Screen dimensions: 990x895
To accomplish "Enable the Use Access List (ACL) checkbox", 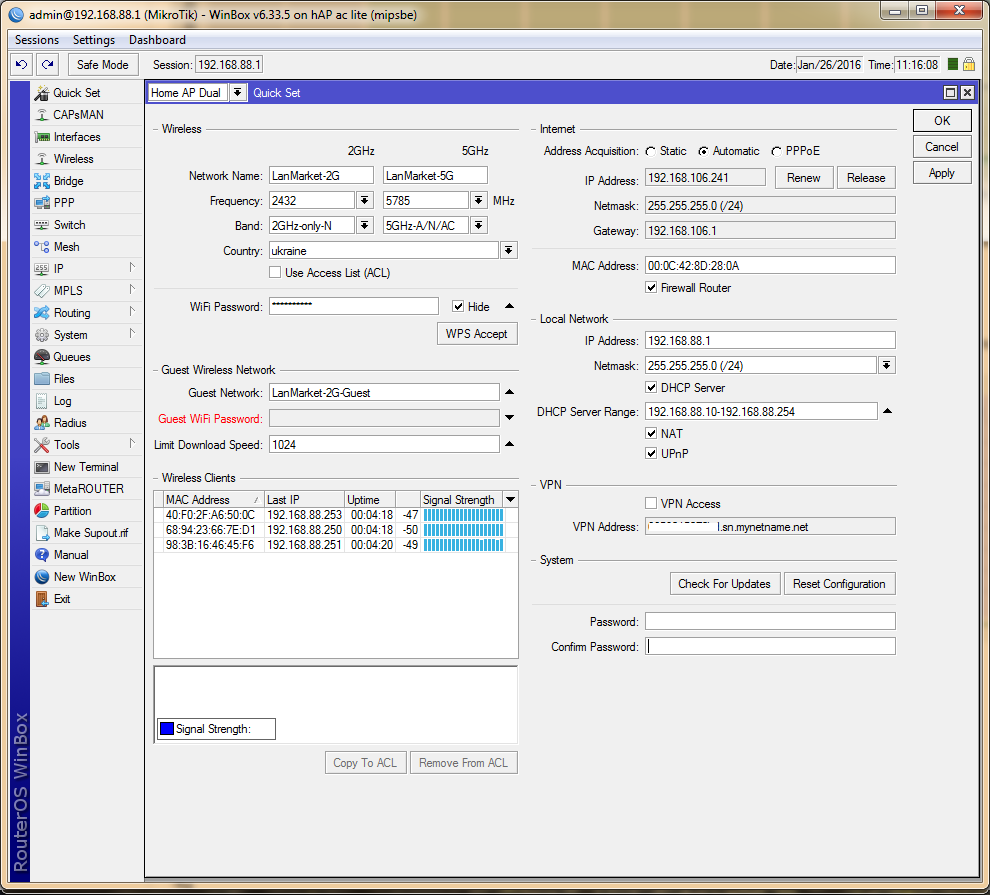I will pyautogui.click(x=275, y=273).
